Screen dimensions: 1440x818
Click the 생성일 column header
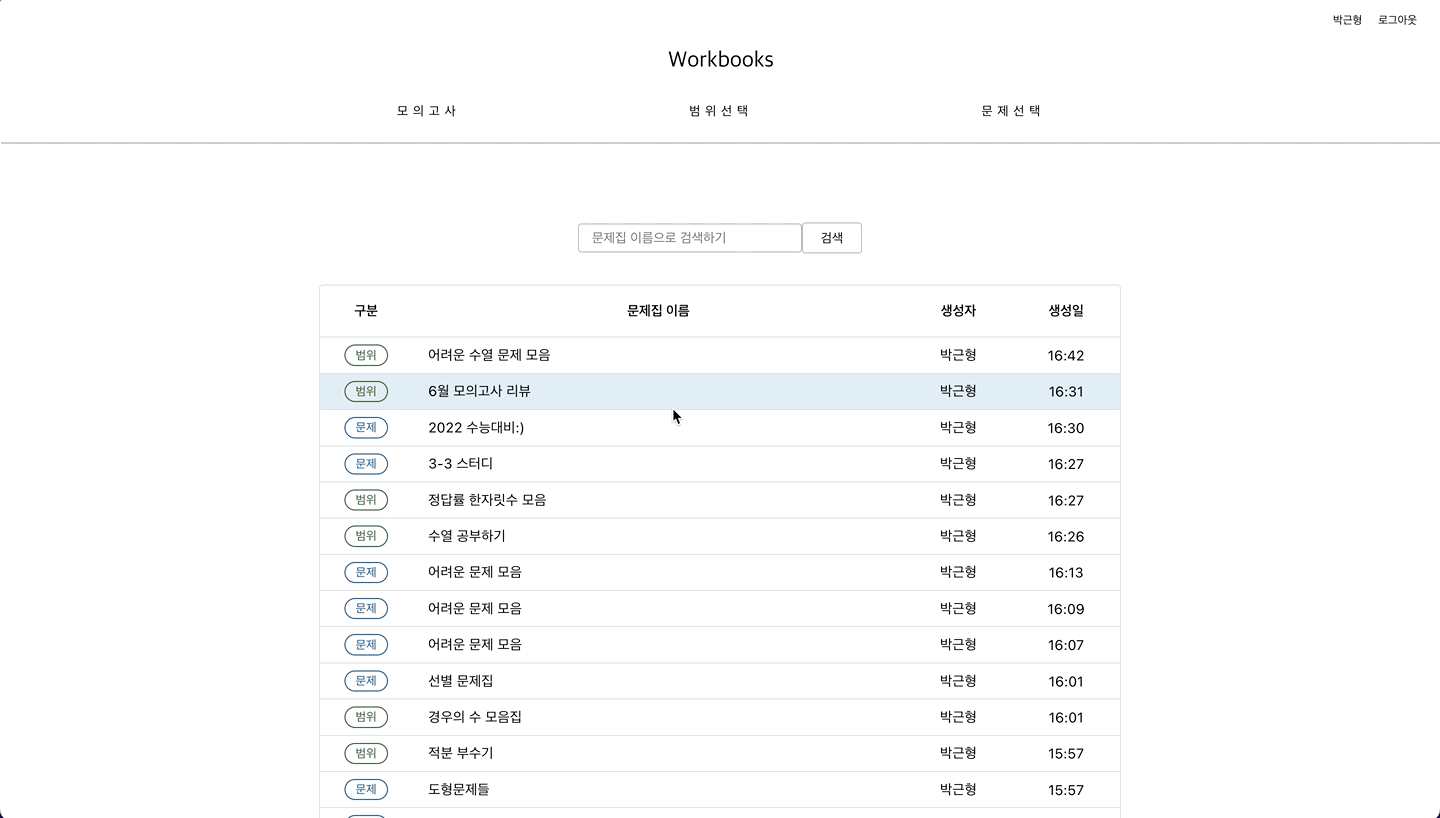pyautogui.click(x=1066, y=311)
